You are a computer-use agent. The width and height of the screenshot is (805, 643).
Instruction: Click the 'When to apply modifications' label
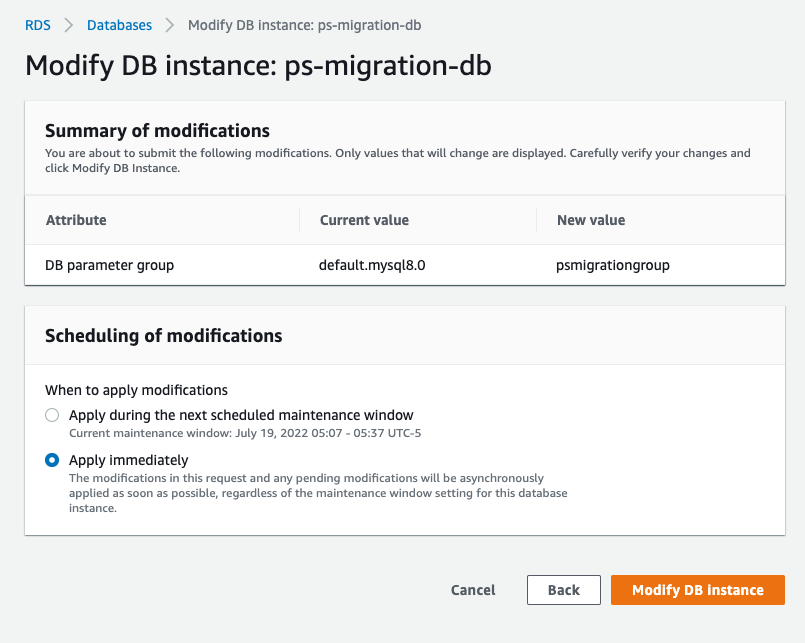point(133,391)
